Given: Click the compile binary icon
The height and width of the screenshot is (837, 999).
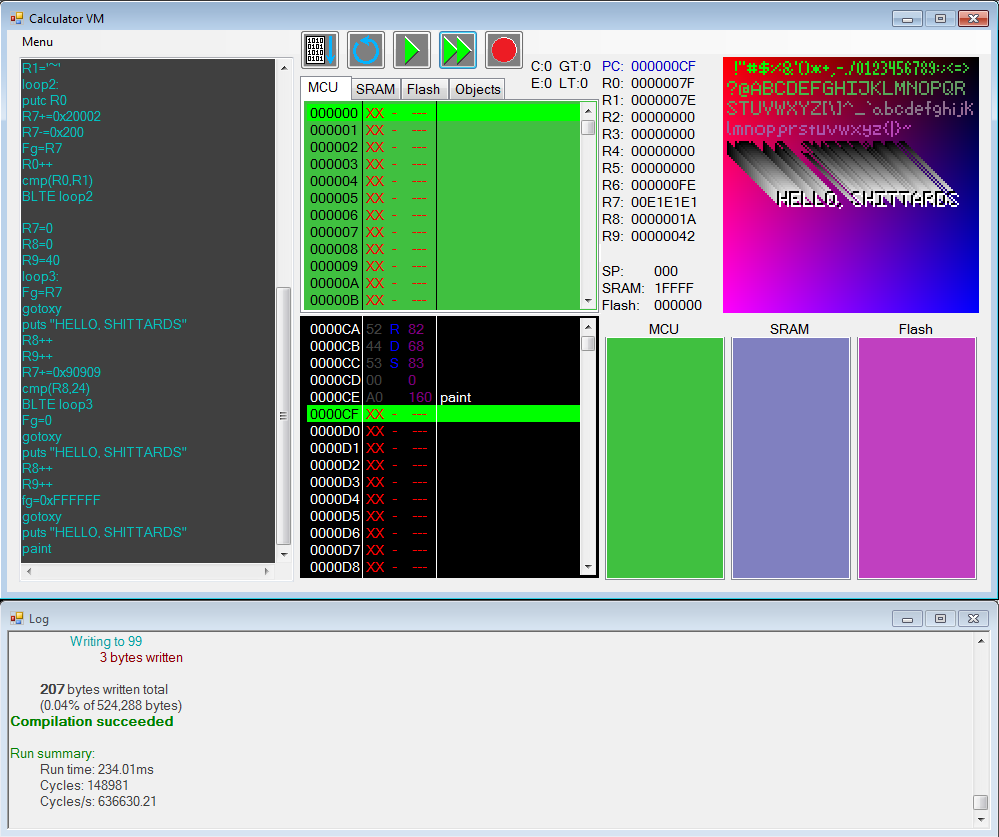Looking at the screenshot, I should coord(320,50).
